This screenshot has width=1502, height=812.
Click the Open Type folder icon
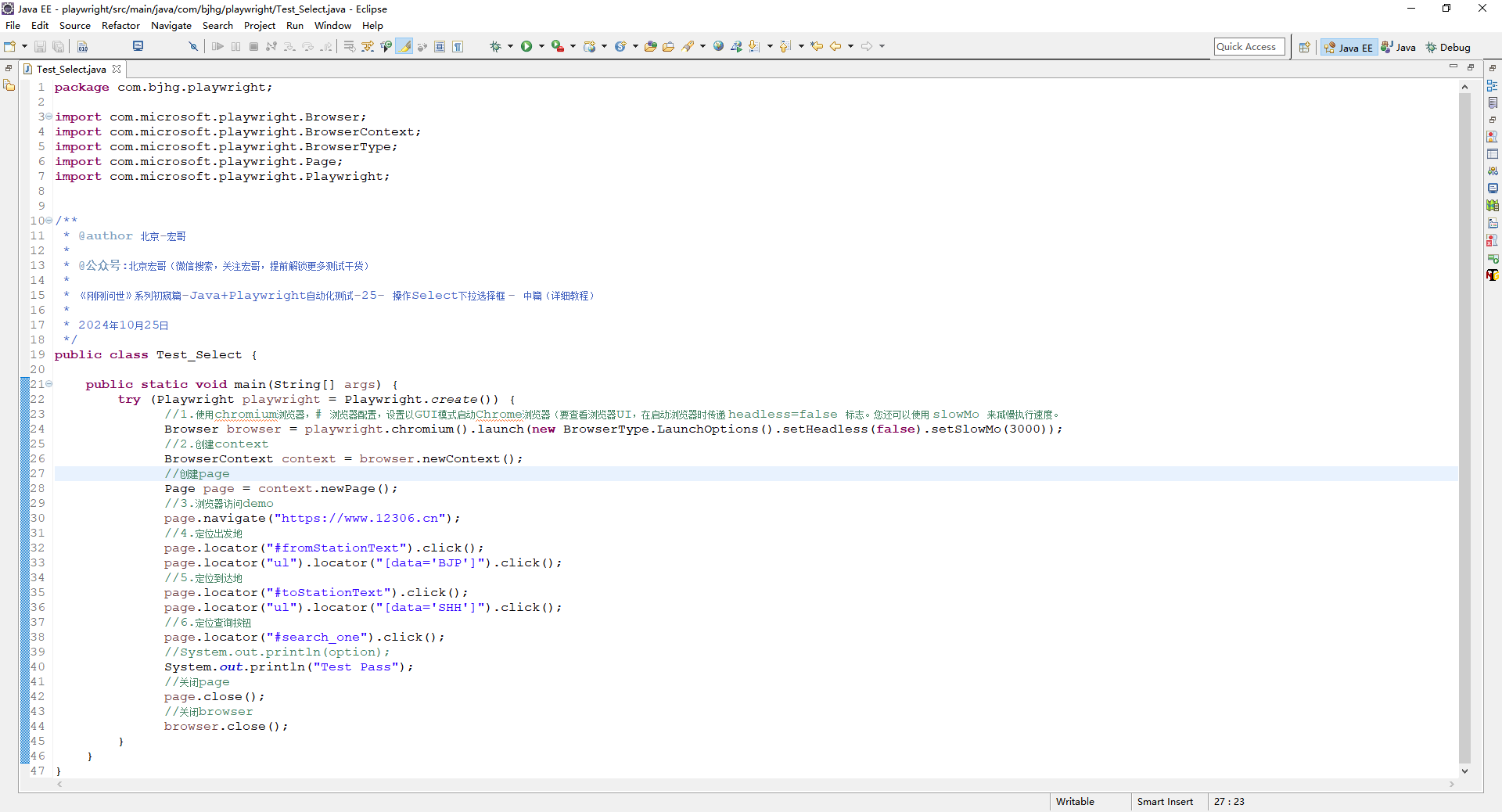(x=650, y=47)
